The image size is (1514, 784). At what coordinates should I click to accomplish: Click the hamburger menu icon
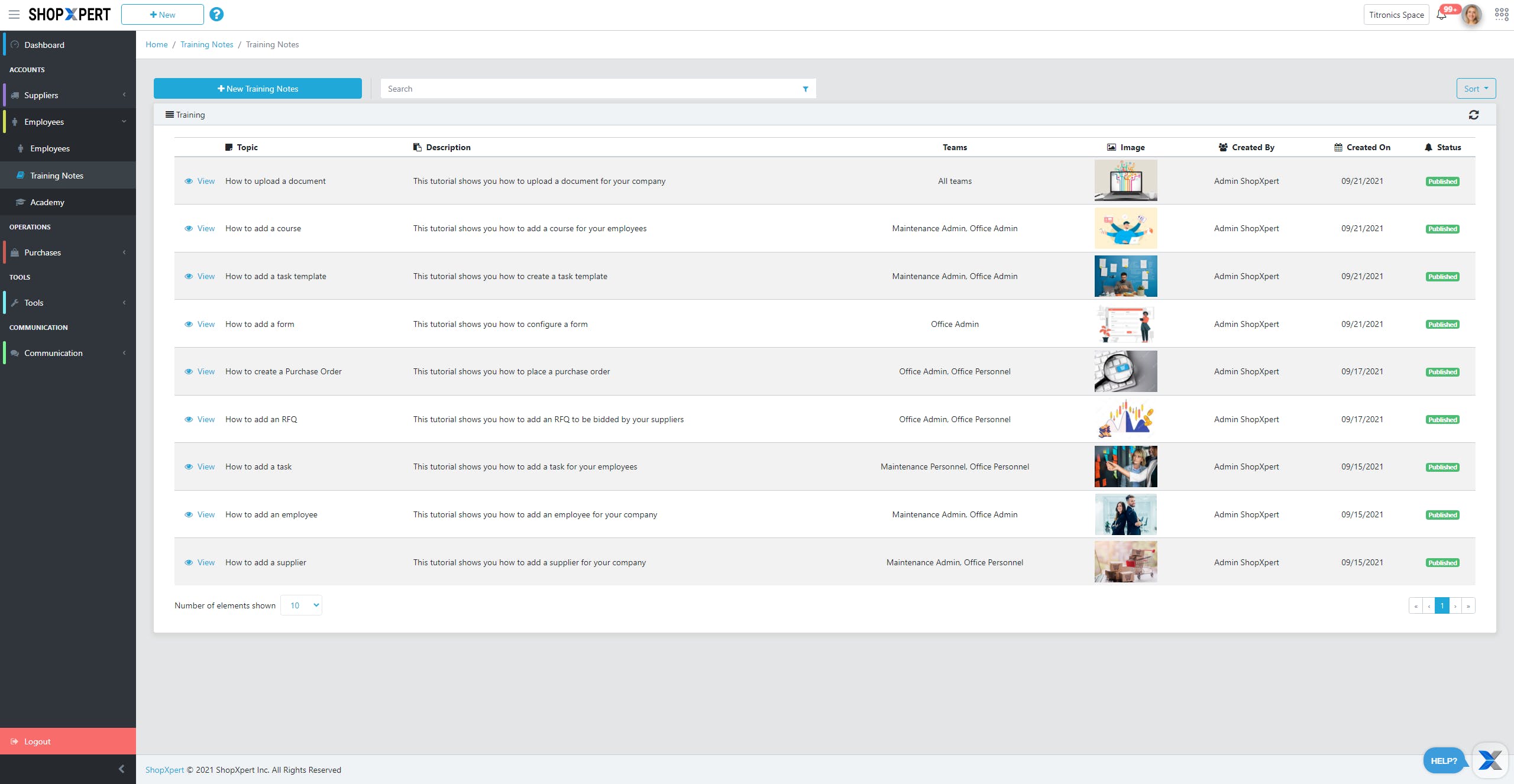(x=14, y=14)
